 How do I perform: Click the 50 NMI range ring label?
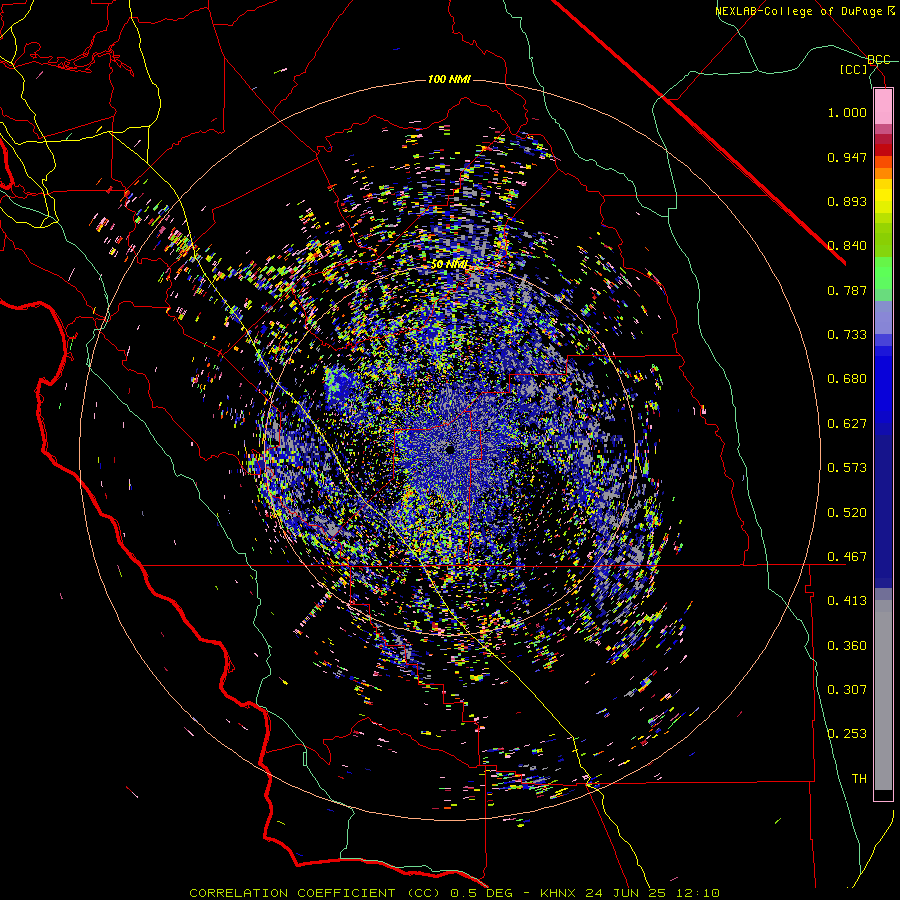click(449, 265)
